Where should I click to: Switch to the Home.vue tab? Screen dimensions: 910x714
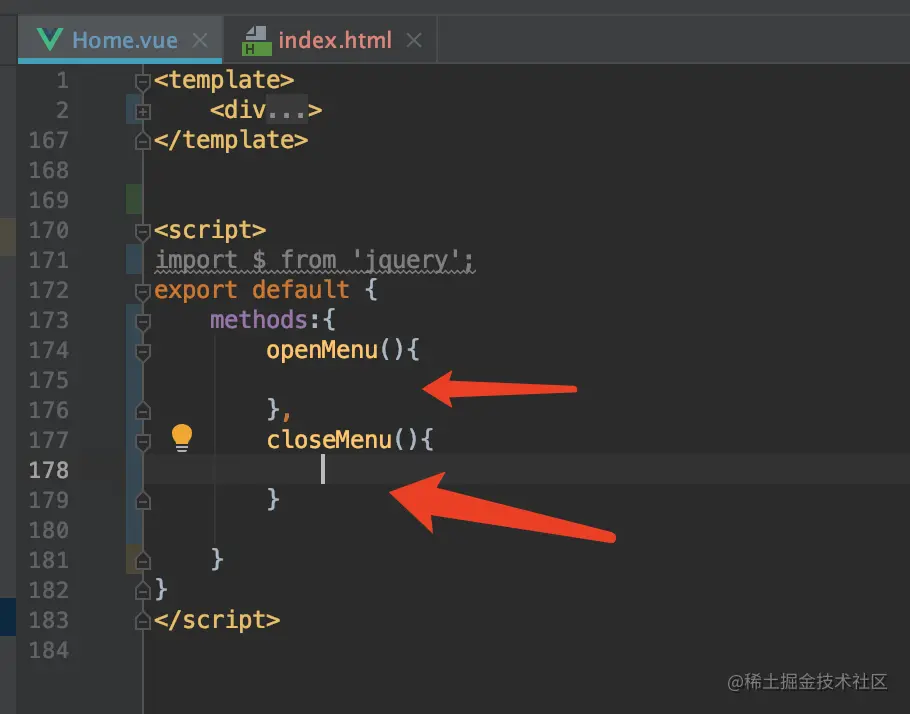pos(120,40)
